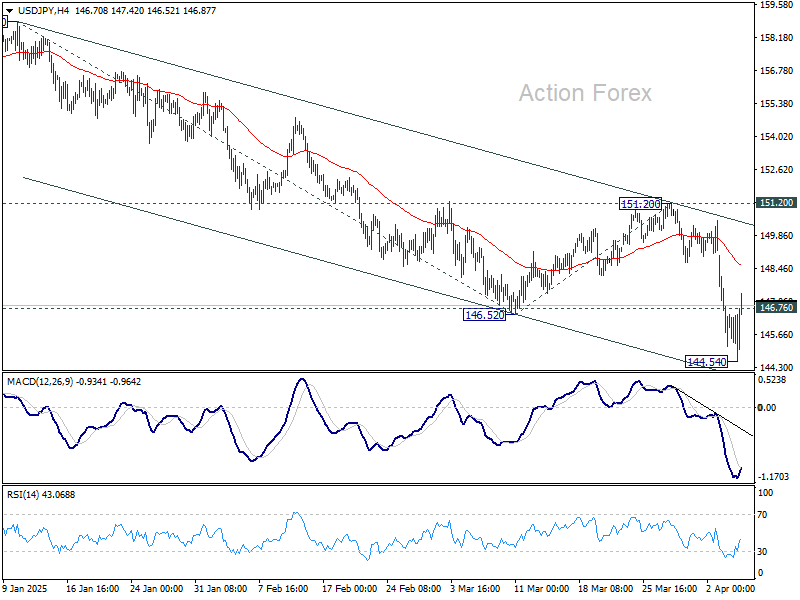Select the 151.200 price label on chart
The width and height of the screenshot is (800, 600).
click(638, 204)
